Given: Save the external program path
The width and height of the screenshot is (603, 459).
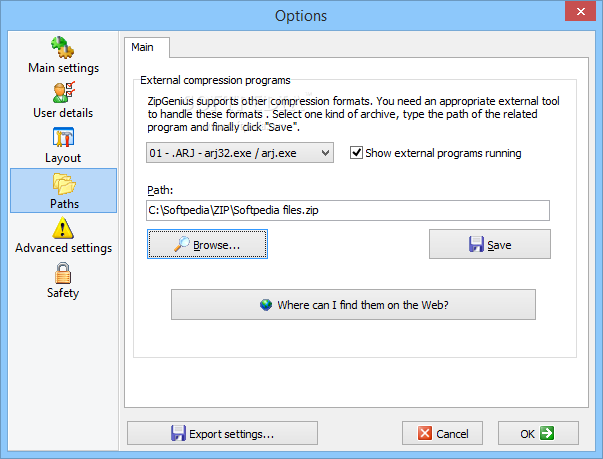Looking at the screenshot, I should [x=490, y=244].
